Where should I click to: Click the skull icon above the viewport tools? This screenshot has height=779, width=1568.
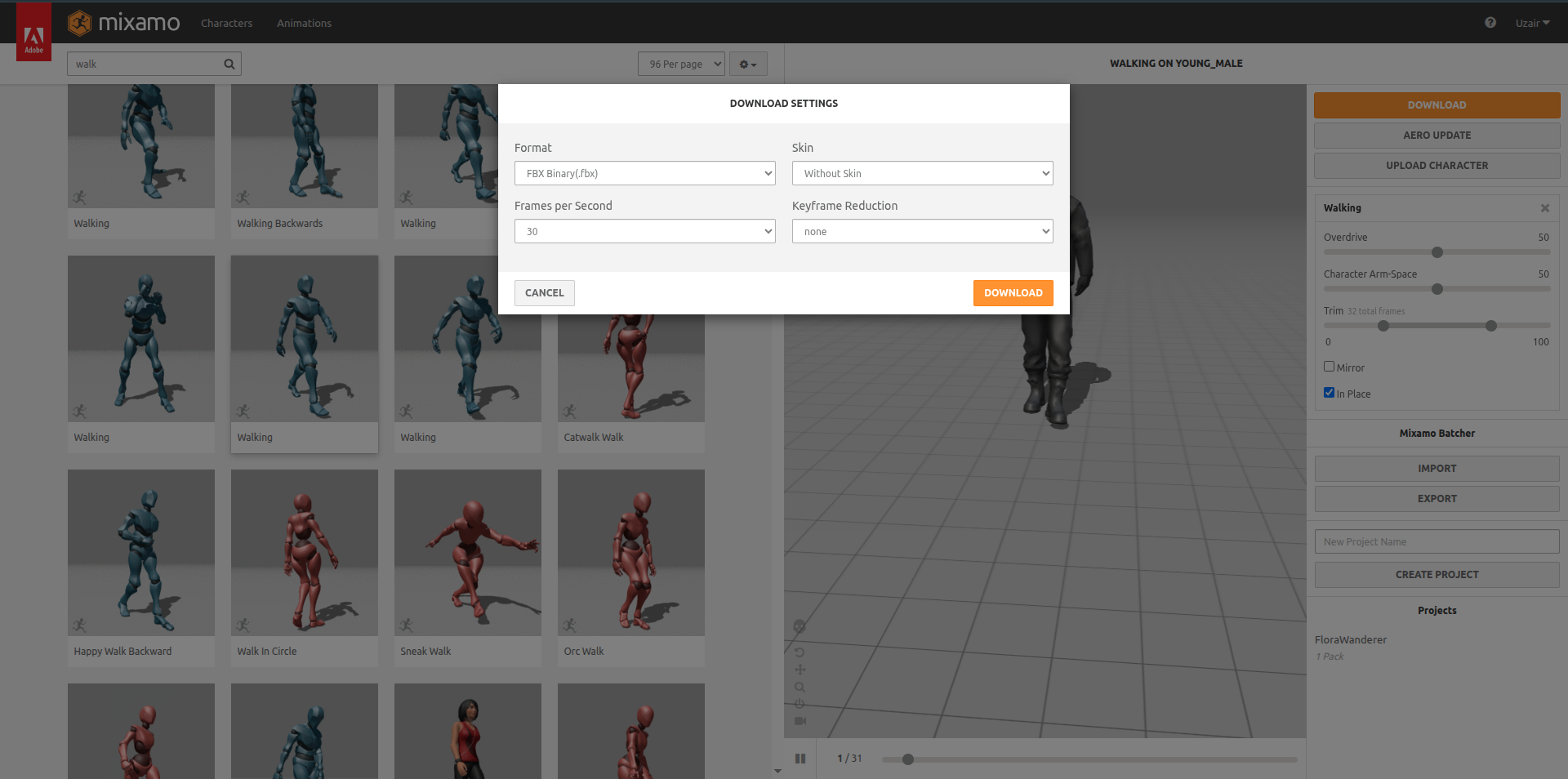[800, 625]
